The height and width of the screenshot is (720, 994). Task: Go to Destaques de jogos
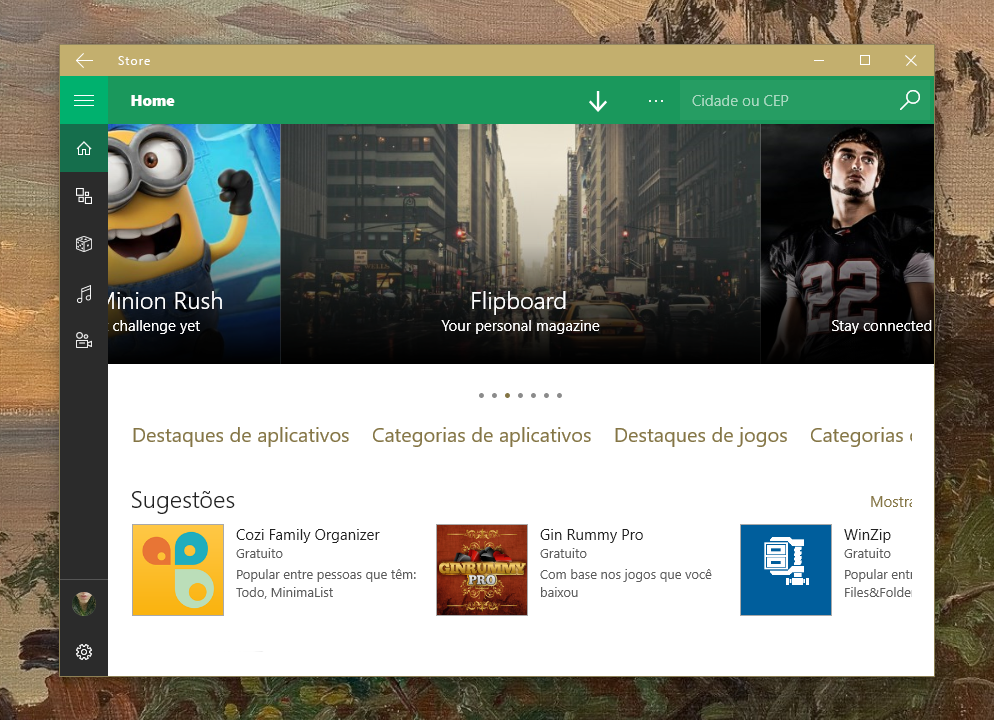pyautogui.click(x=700, y=435)
